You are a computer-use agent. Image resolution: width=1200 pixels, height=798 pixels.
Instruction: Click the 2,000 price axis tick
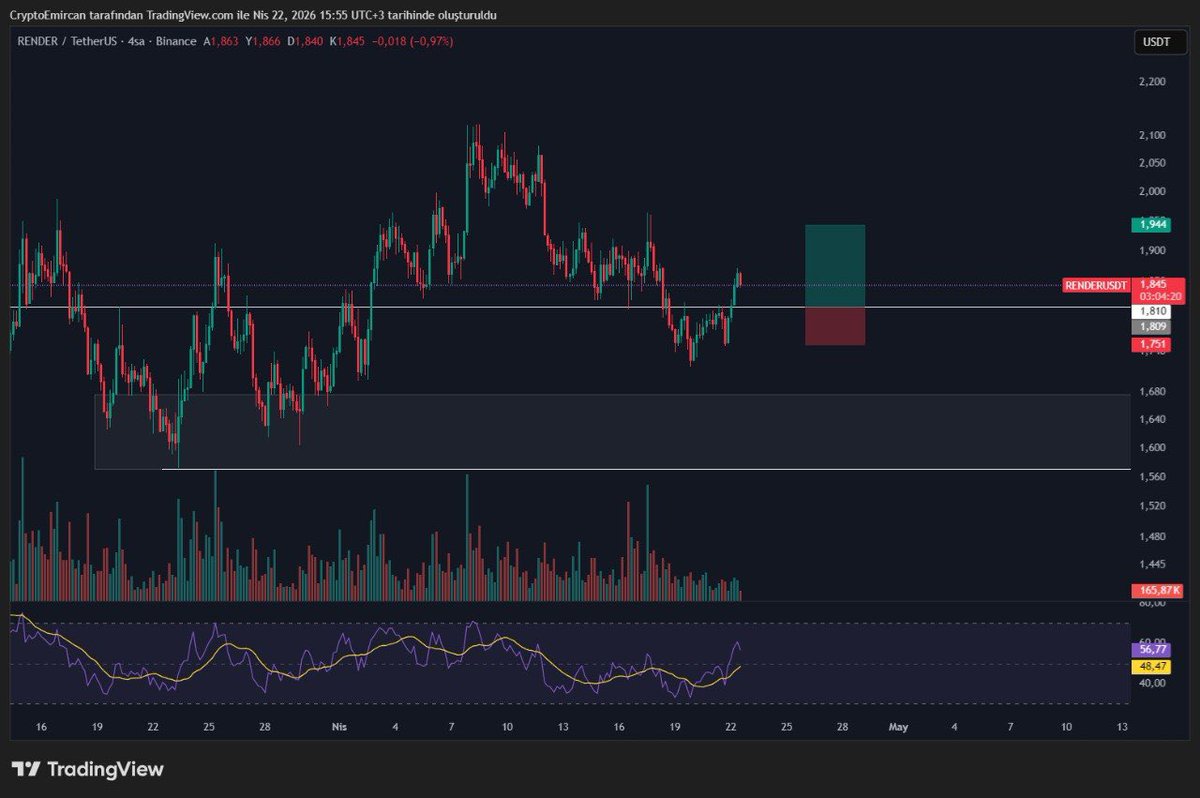pos(1152,191)
